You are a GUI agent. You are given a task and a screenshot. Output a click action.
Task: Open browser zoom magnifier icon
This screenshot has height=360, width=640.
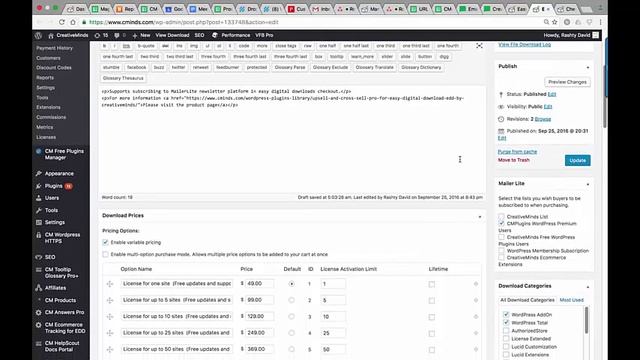pos(546,22)
